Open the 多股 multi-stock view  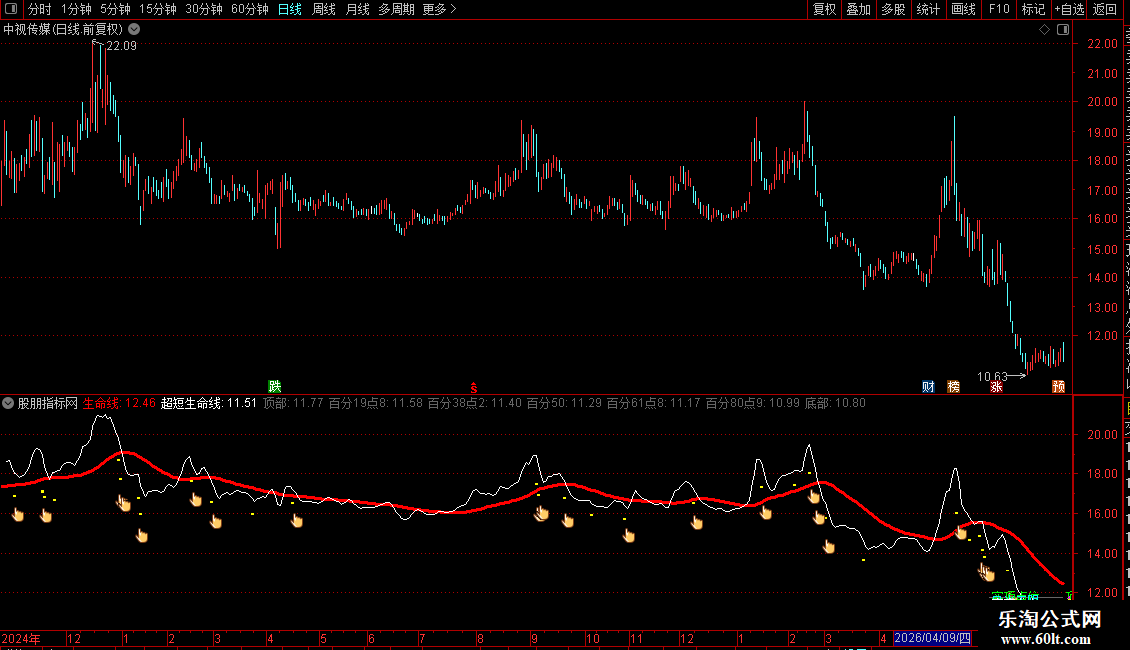coord(893,9)
